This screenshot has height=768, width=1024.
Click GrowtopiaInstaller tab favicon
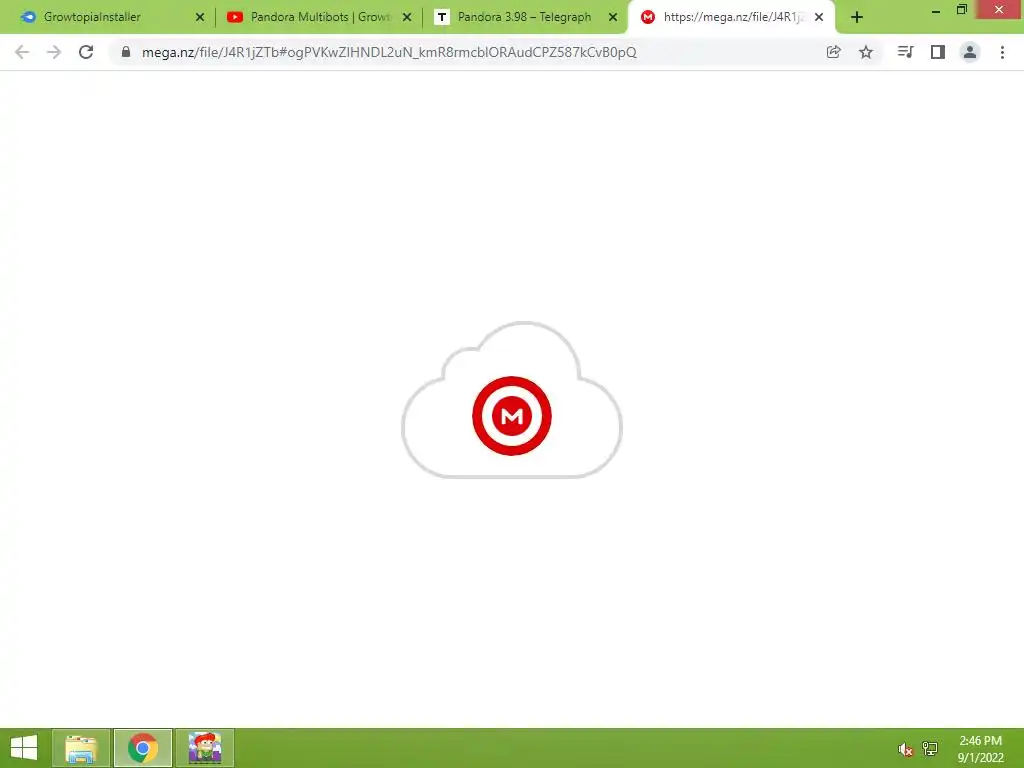pos(28,18)
